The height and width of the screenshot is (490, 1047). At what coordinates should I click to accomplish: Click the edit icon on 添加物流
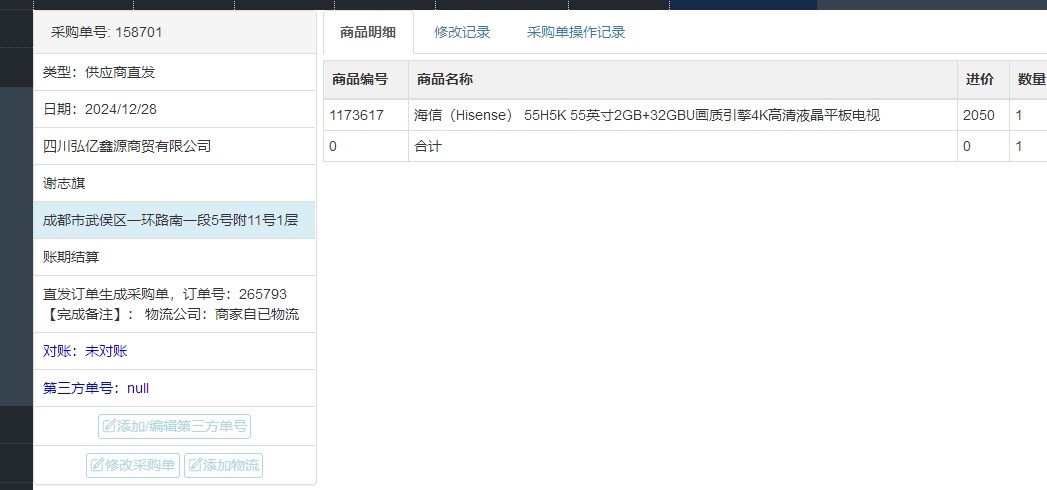[195, 465]
